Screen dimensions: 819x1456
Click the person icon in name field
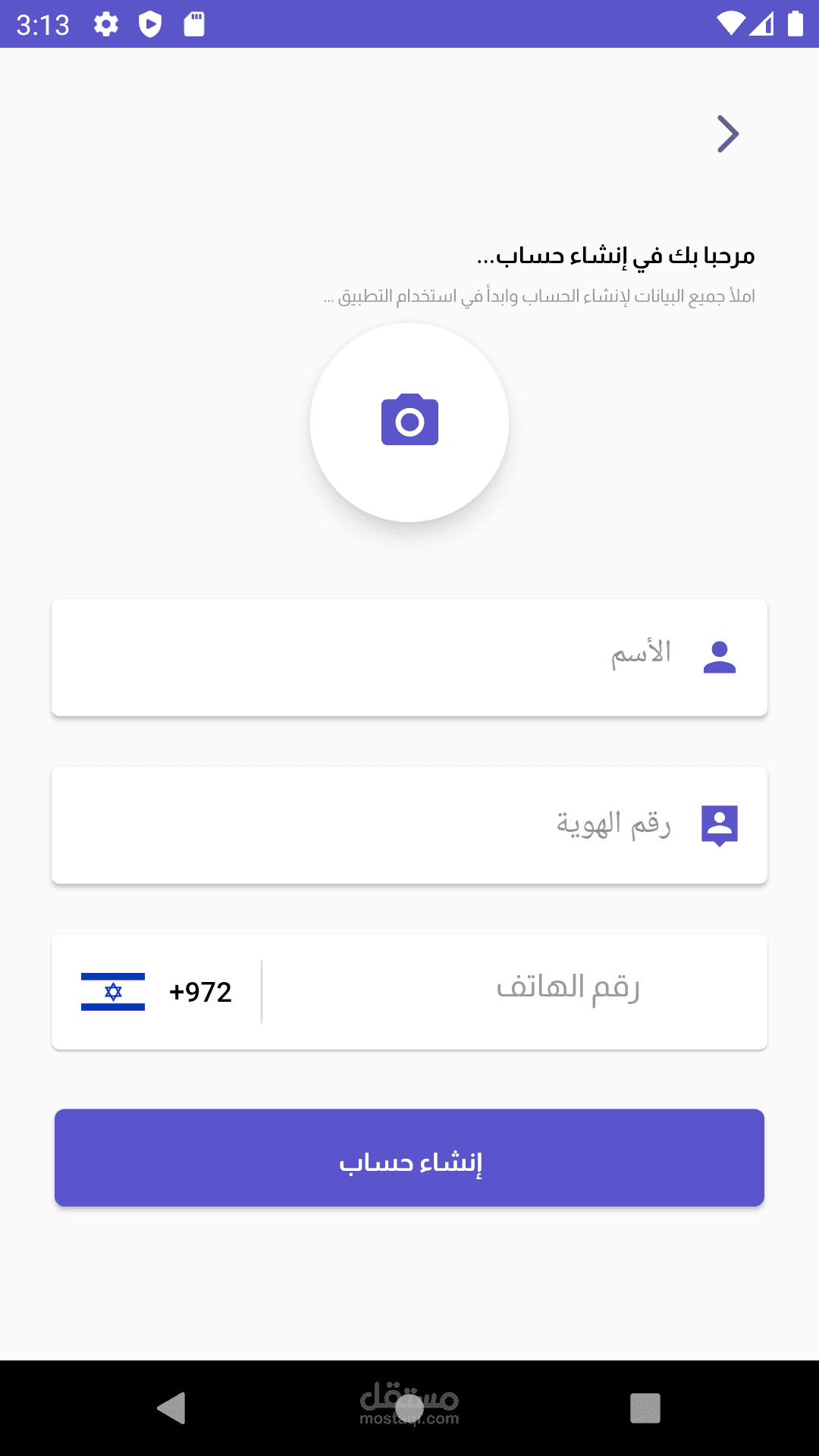[x=719, y=657]
